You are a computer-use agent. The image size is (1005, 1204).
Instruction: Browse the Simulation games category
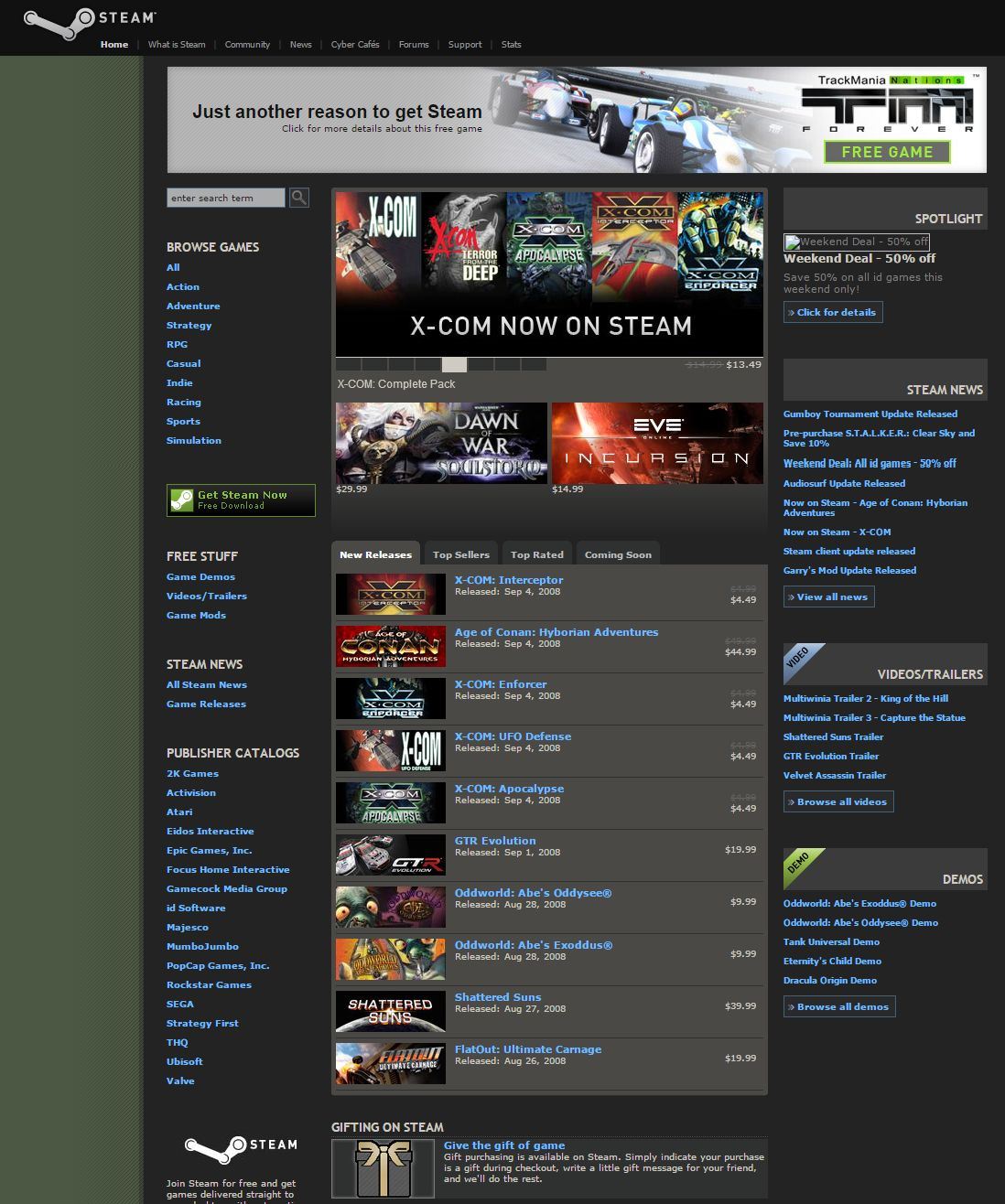[x=194, y=440]
